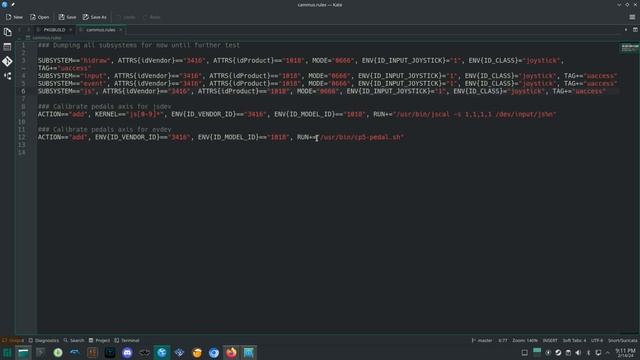Click line number 9 in gutter
This screenshot has height=360, width=640.
(x=23, y=114)
